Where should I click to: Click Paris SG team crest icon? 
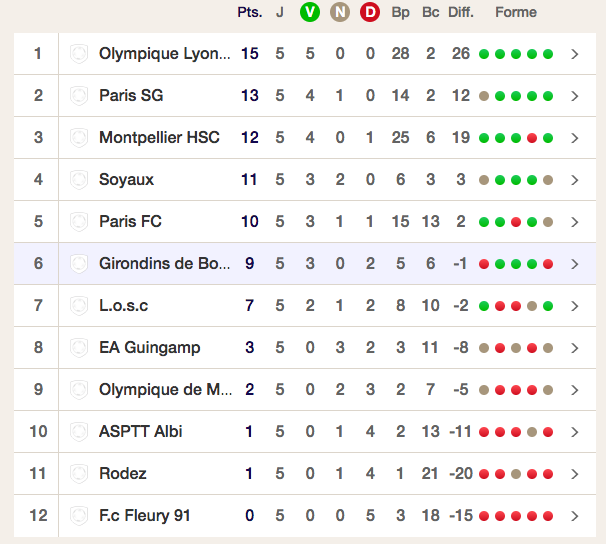click(79, 96)
